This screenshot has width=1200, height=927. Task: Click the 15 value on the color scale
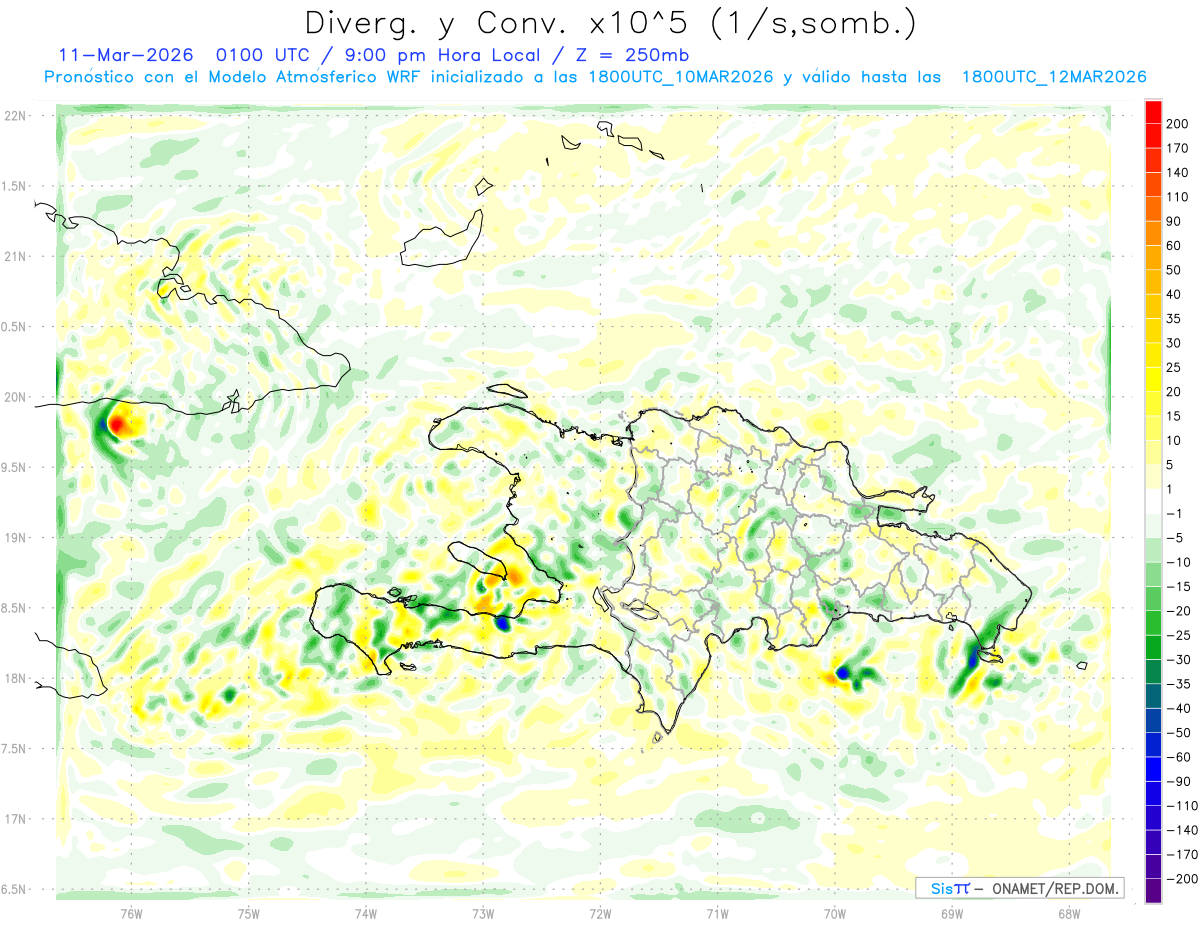tap(1174, 417)
